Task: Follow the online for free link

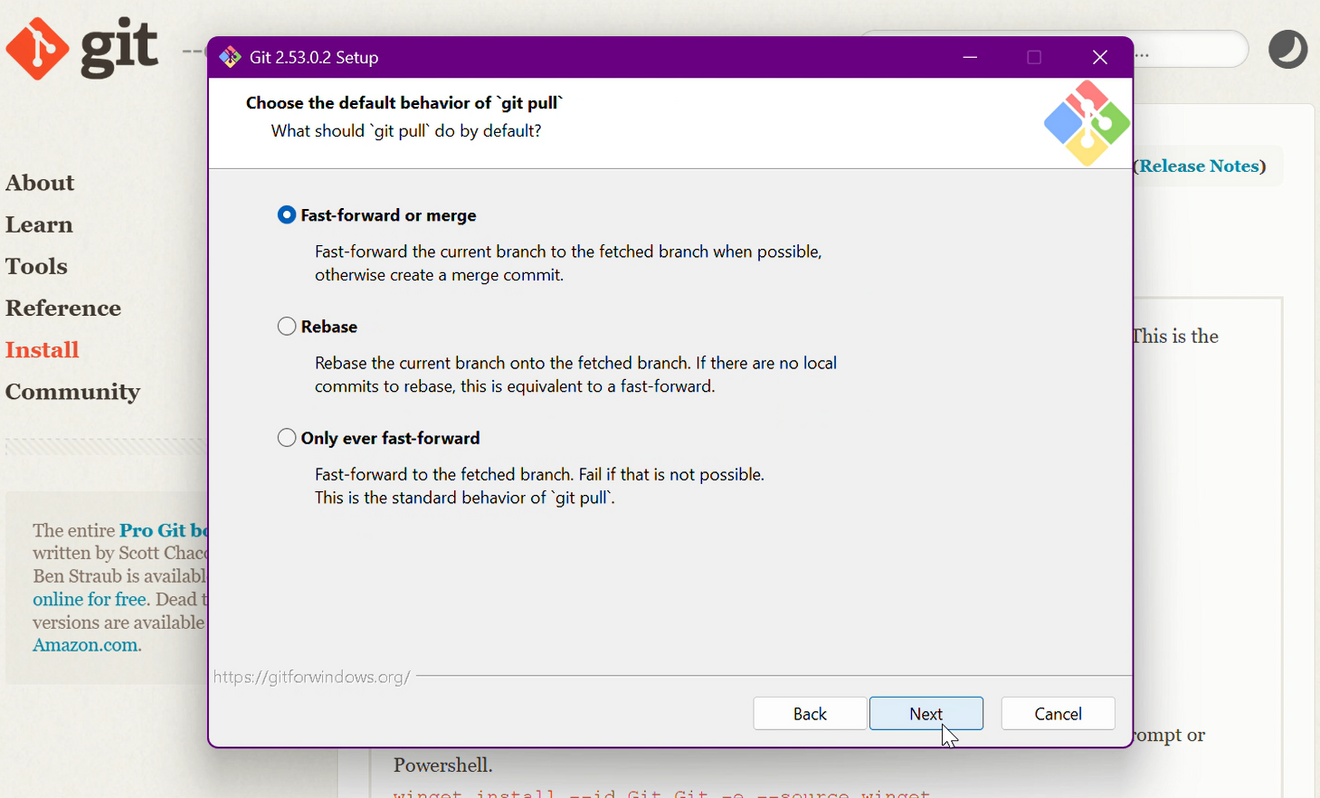Action: point(90,600)
